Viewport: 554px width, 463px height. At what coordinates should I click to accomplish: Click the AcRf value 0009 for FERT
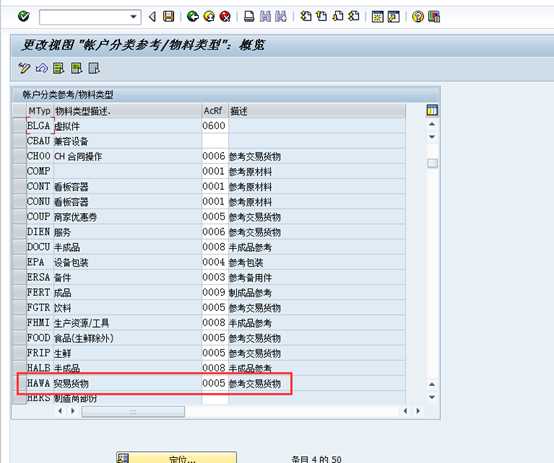coord(215,292)
